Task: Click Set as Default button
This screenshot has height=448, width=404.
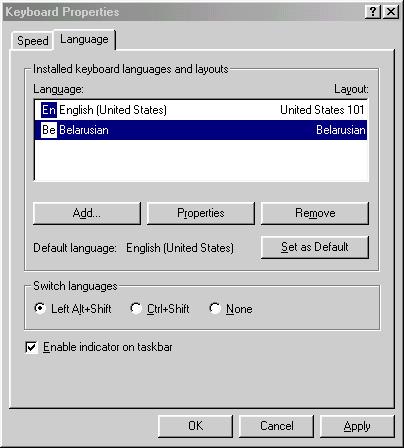Action: (x=315, y=247)
